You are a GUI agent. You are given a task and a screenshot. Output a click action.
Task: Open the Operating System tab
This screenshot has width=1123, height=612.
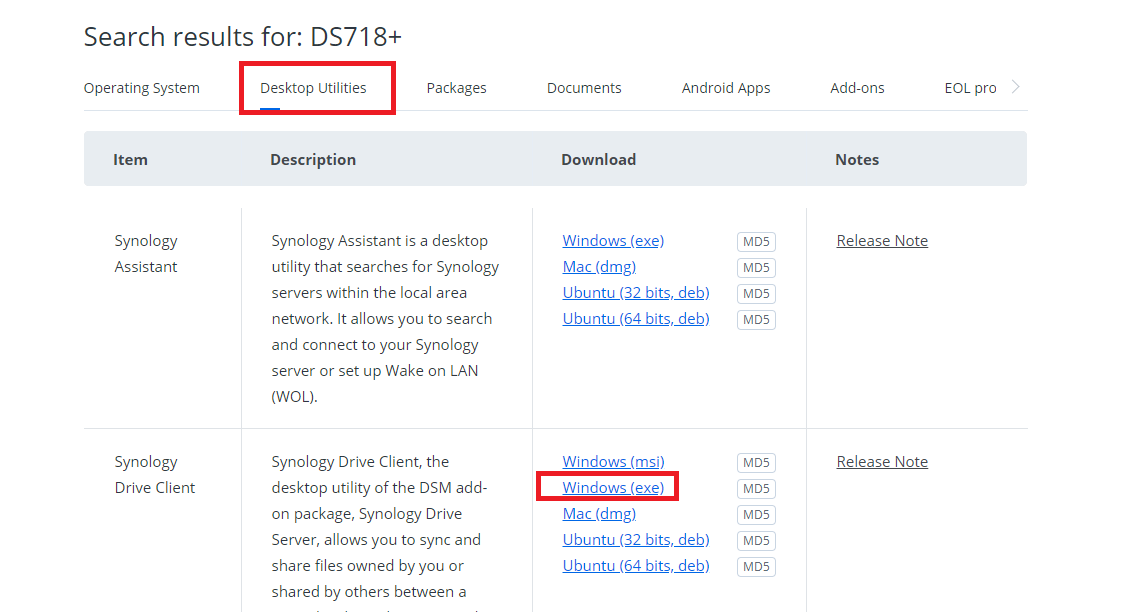[141, 88]
